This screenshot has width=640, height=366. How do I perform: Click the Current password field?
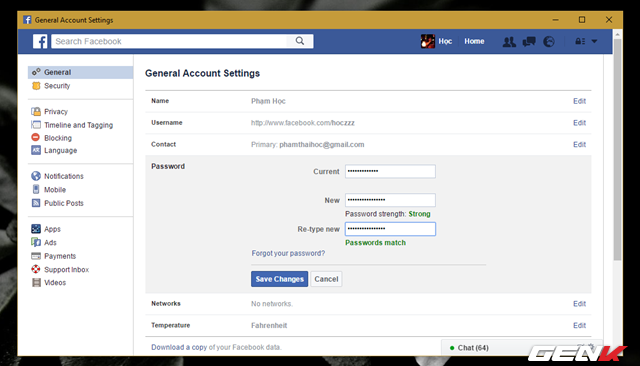coord(390,171)
